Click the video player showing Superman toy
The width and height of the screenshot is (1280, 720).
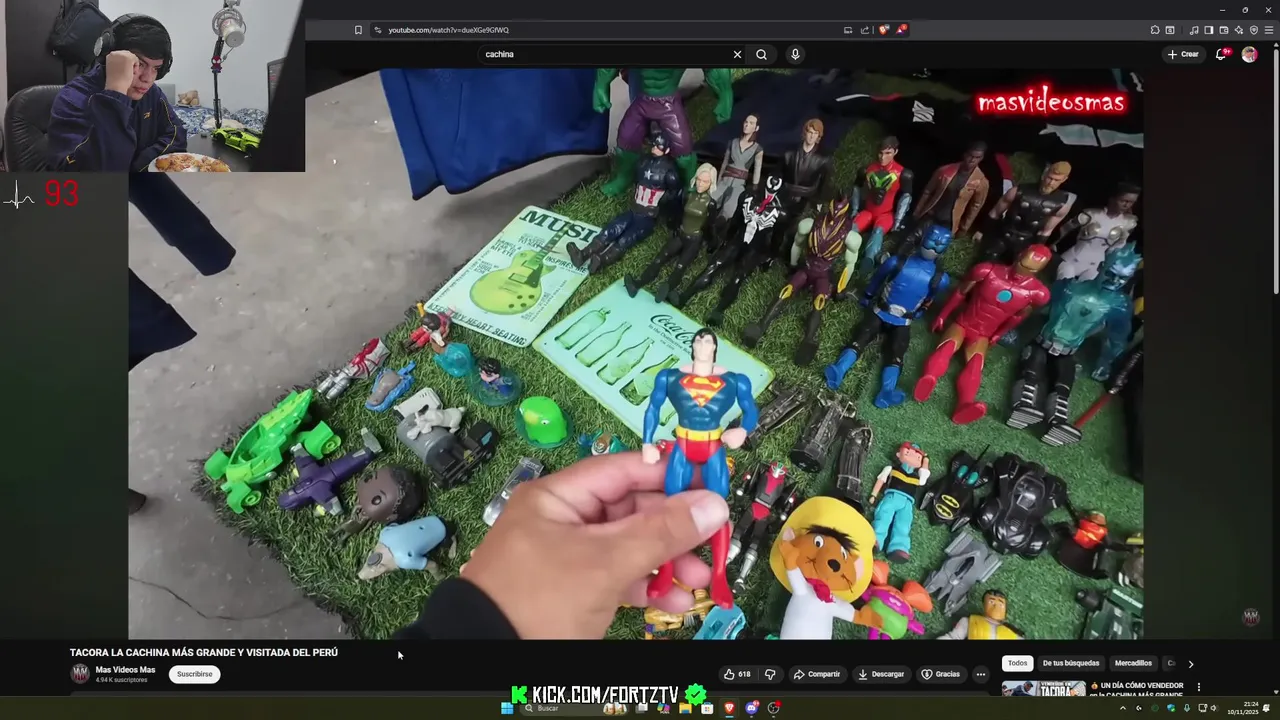coord(636,353)
